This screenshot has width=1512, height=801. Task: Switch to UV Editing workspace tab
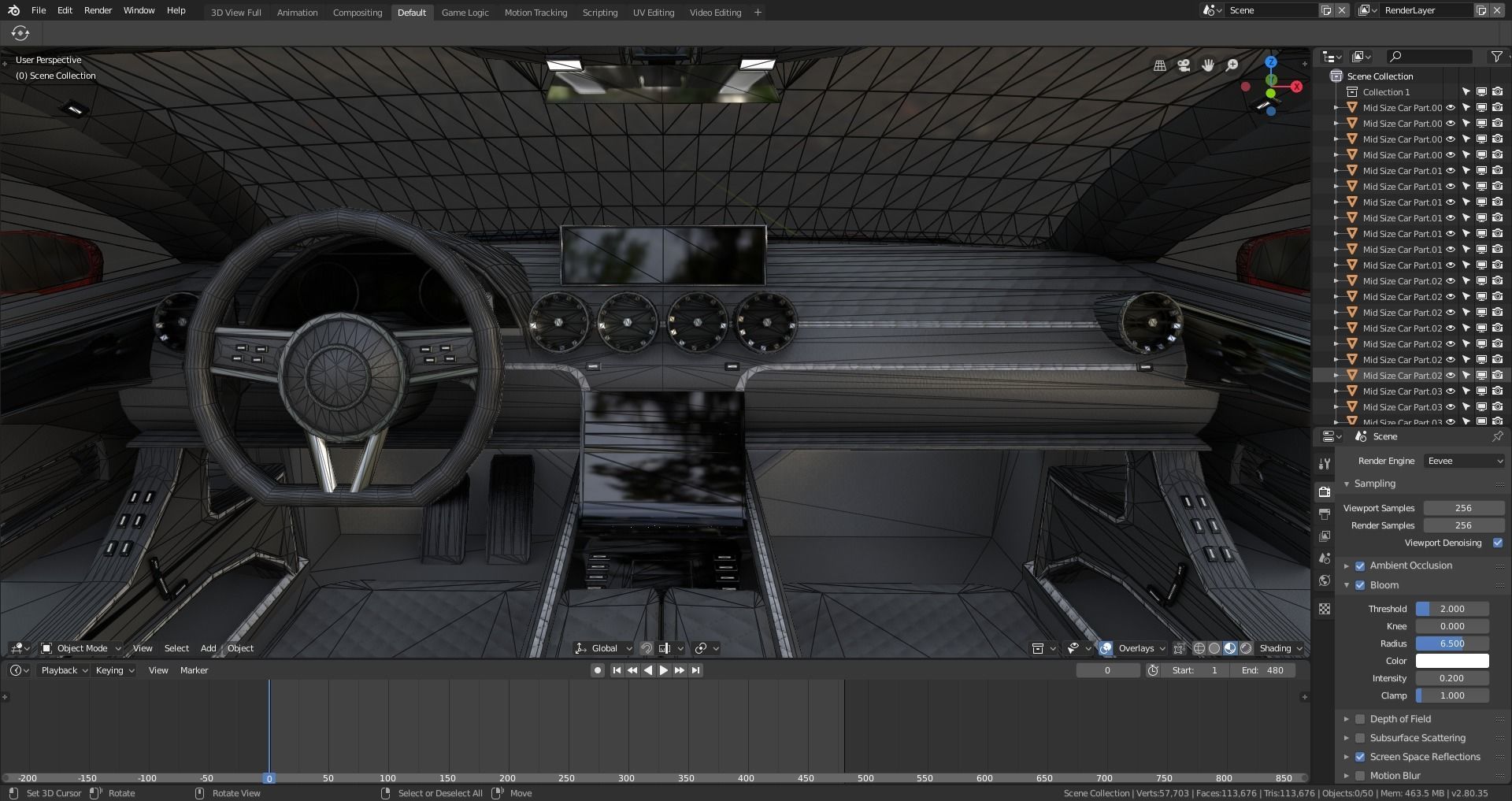click(x=654, y=13)
